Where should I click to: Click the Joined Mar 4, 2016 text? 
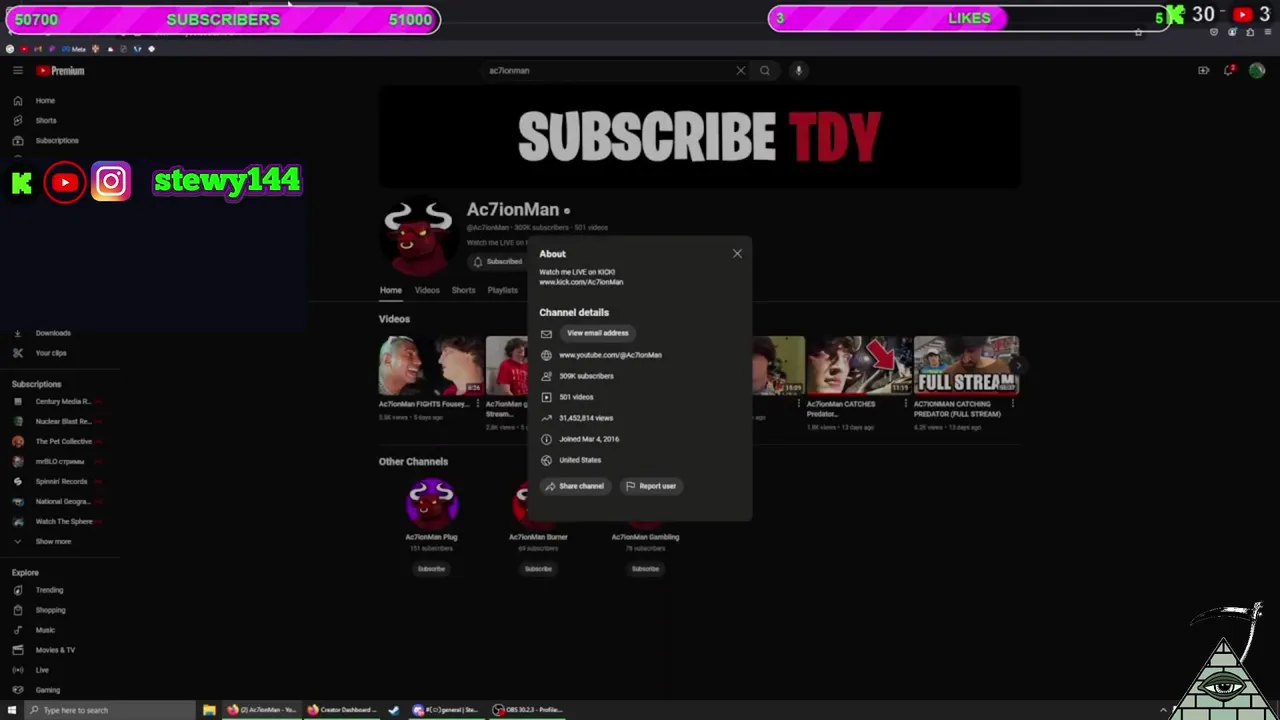point(589,439)
